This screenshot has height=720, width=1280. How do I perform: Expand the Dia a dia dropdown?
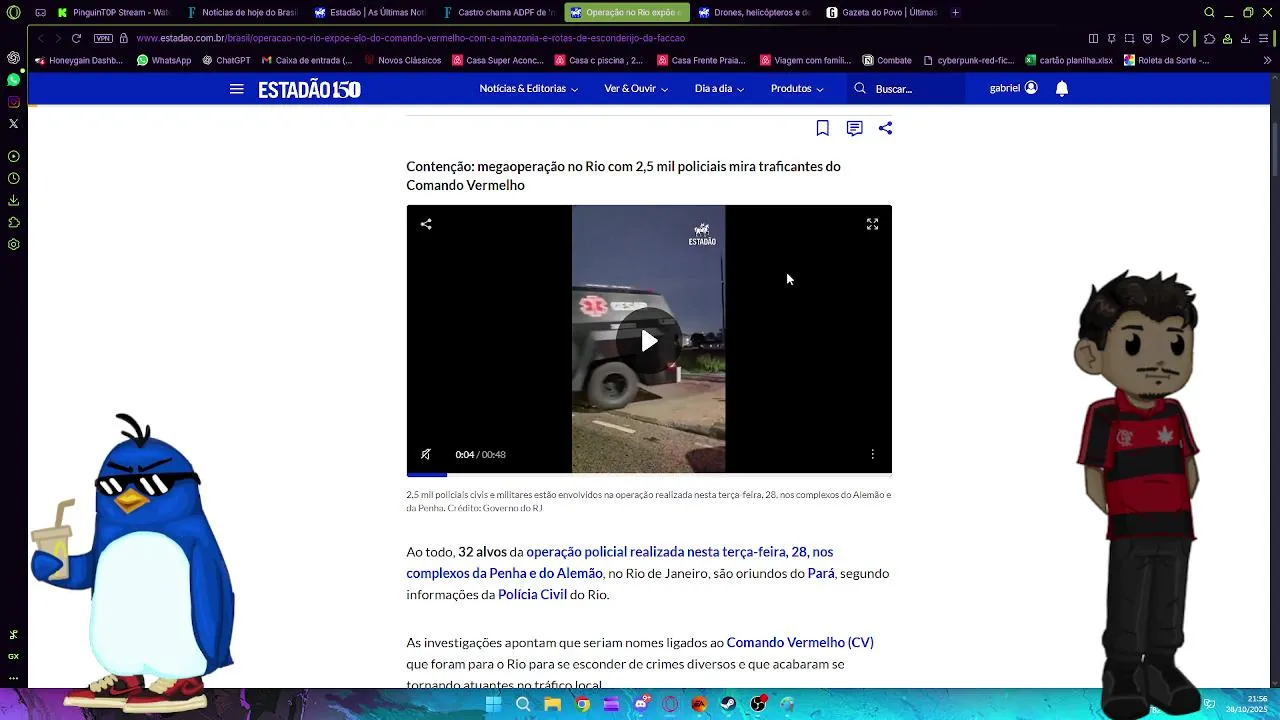tap(719, 89)
